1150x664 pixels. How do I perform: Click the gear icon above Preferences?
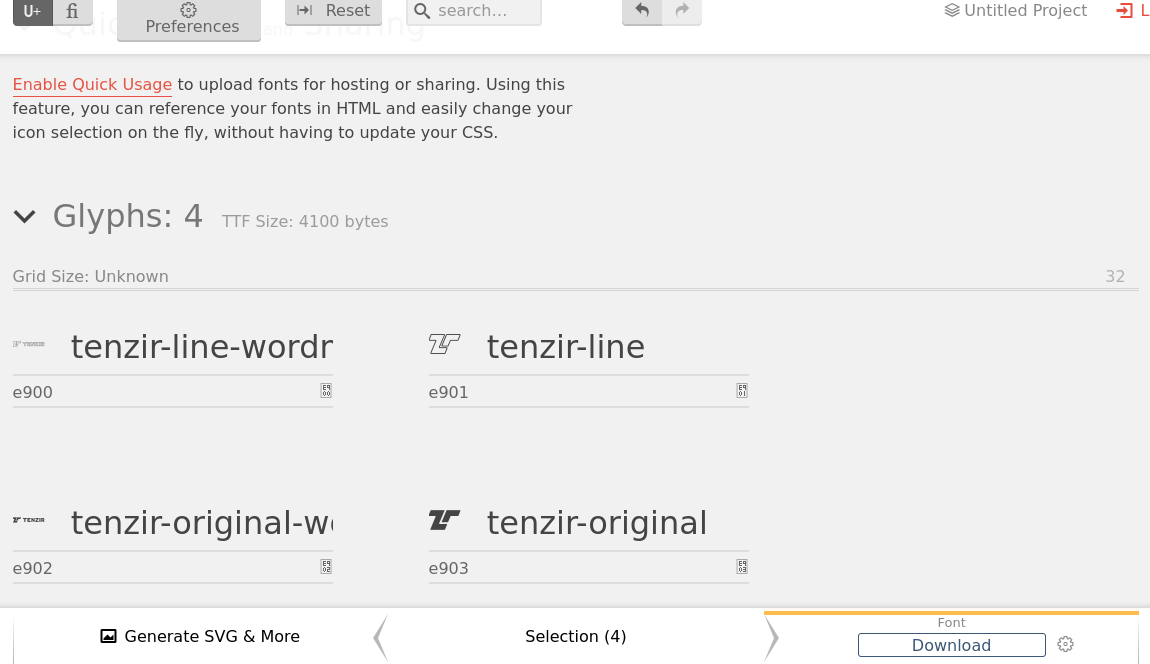[x=188, y=10]
